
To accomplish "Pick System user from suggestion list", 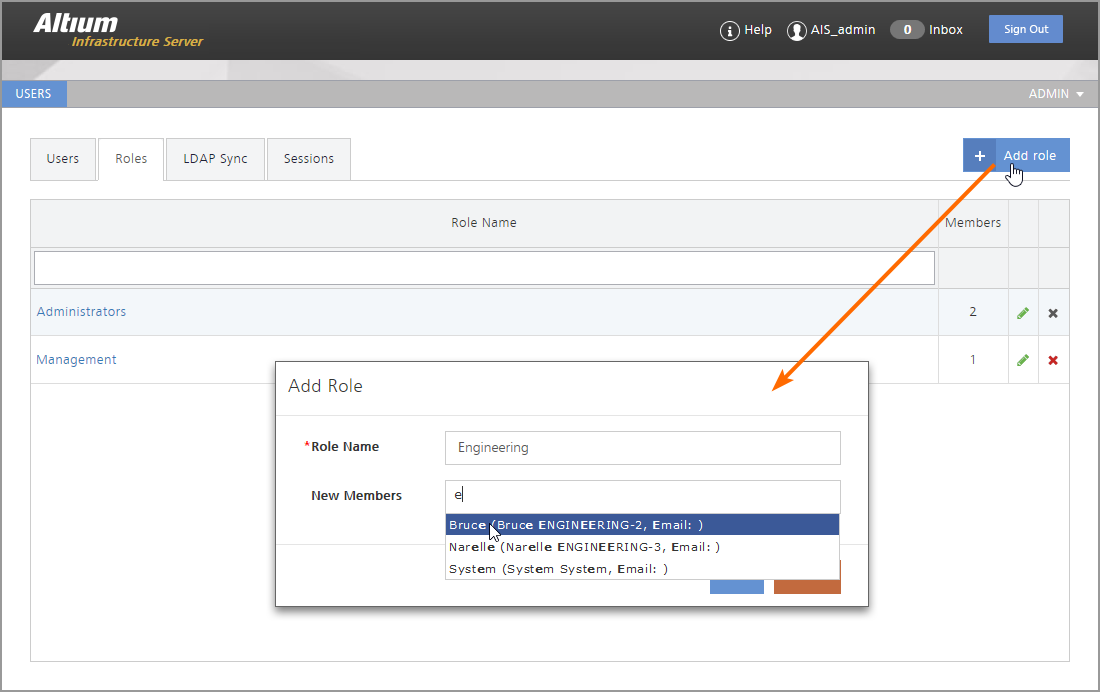I will [558, 569].
